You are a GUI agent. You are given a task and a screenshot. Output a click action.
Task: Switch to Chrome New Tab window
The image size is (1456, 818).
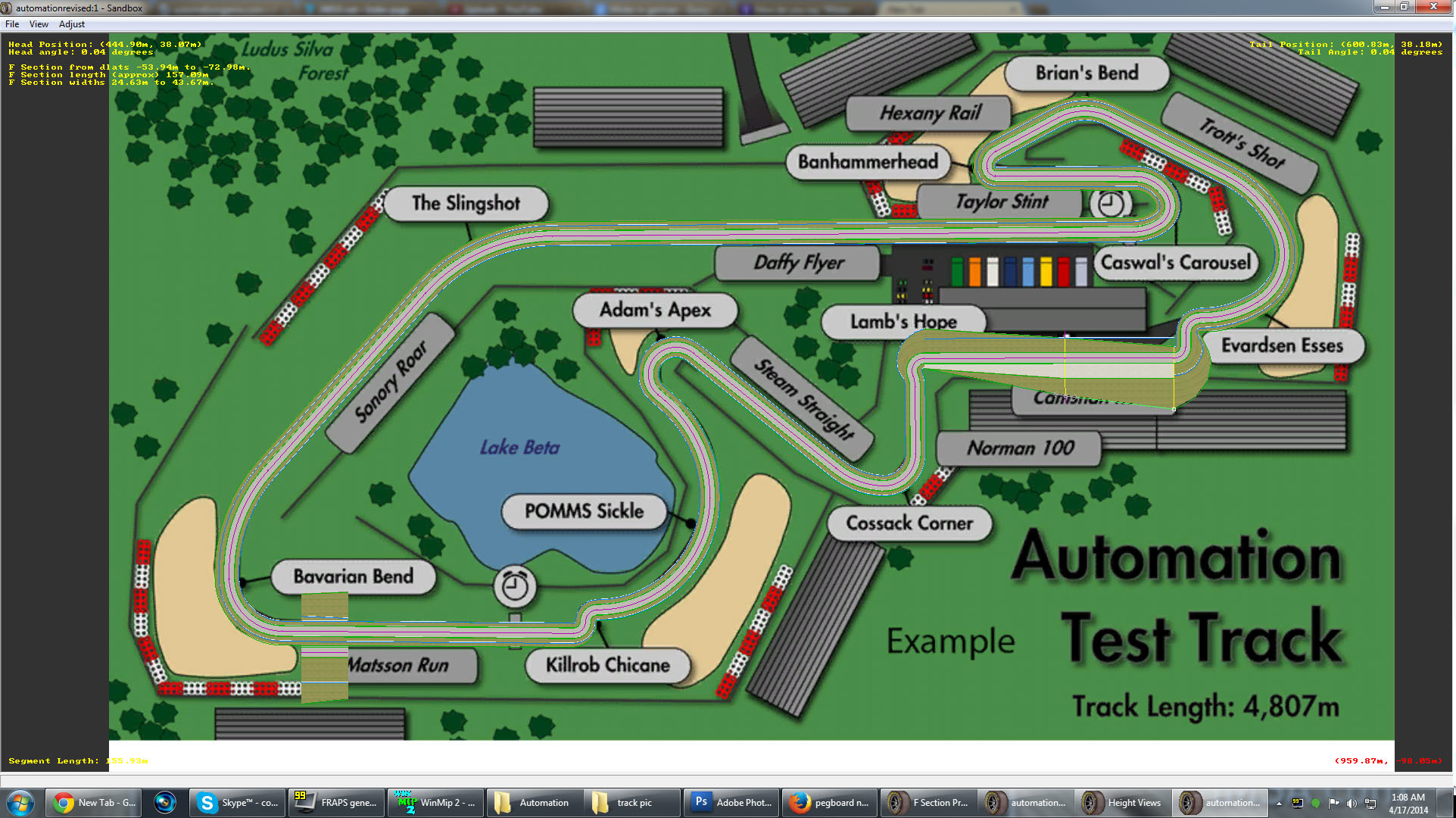pyautogui.click(x=92, y=803)
